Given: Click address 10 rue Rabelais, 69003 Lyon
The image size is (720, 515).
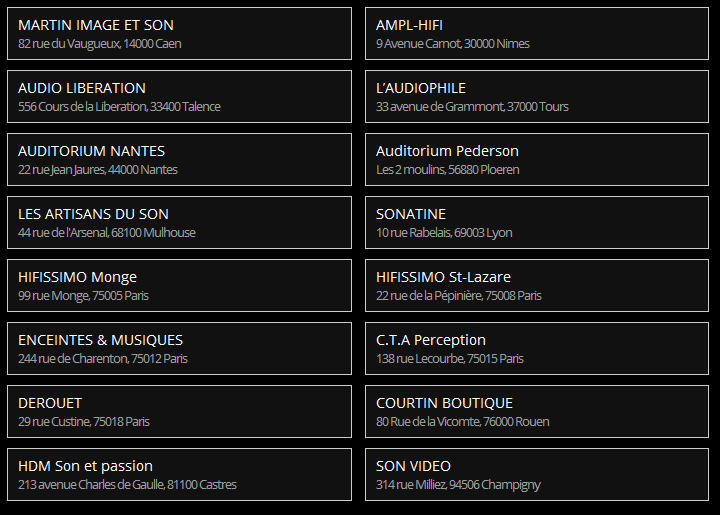Looking at the screenshot, I should (444, 233).
